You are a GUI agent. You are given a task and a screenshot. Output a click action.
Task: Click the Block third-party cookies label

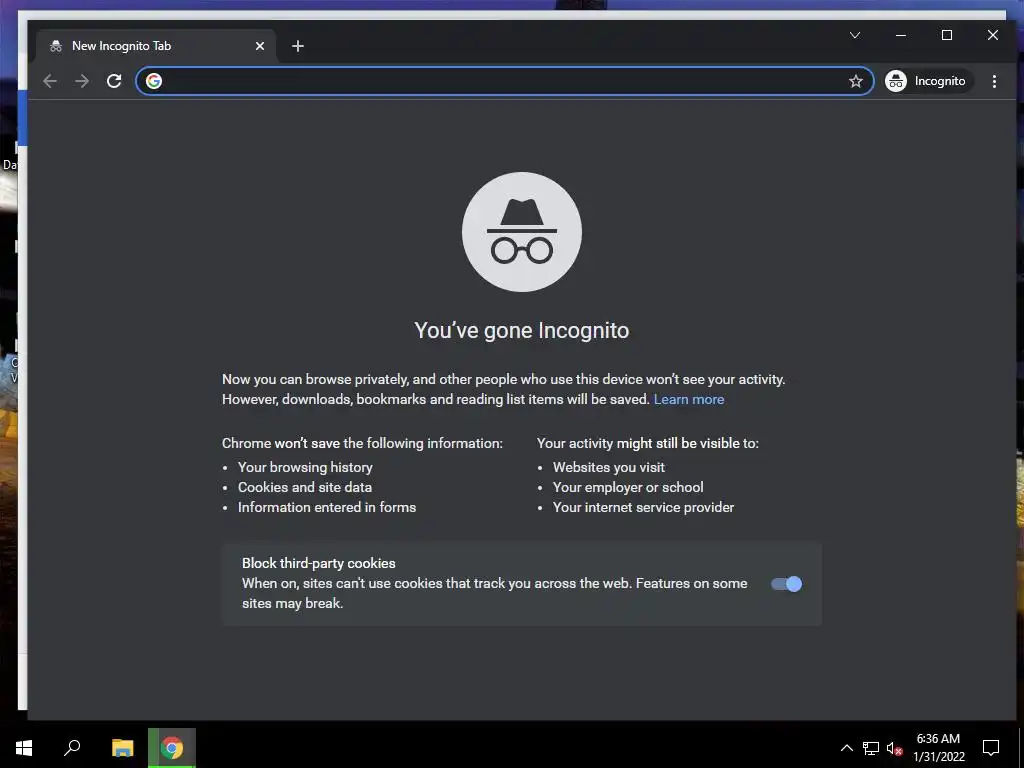coord(319,563)
